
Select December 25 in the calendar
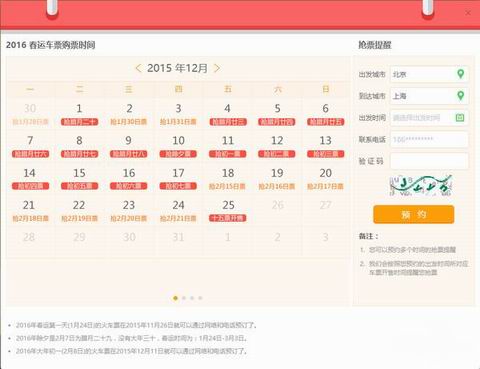(x=228, y=210)
